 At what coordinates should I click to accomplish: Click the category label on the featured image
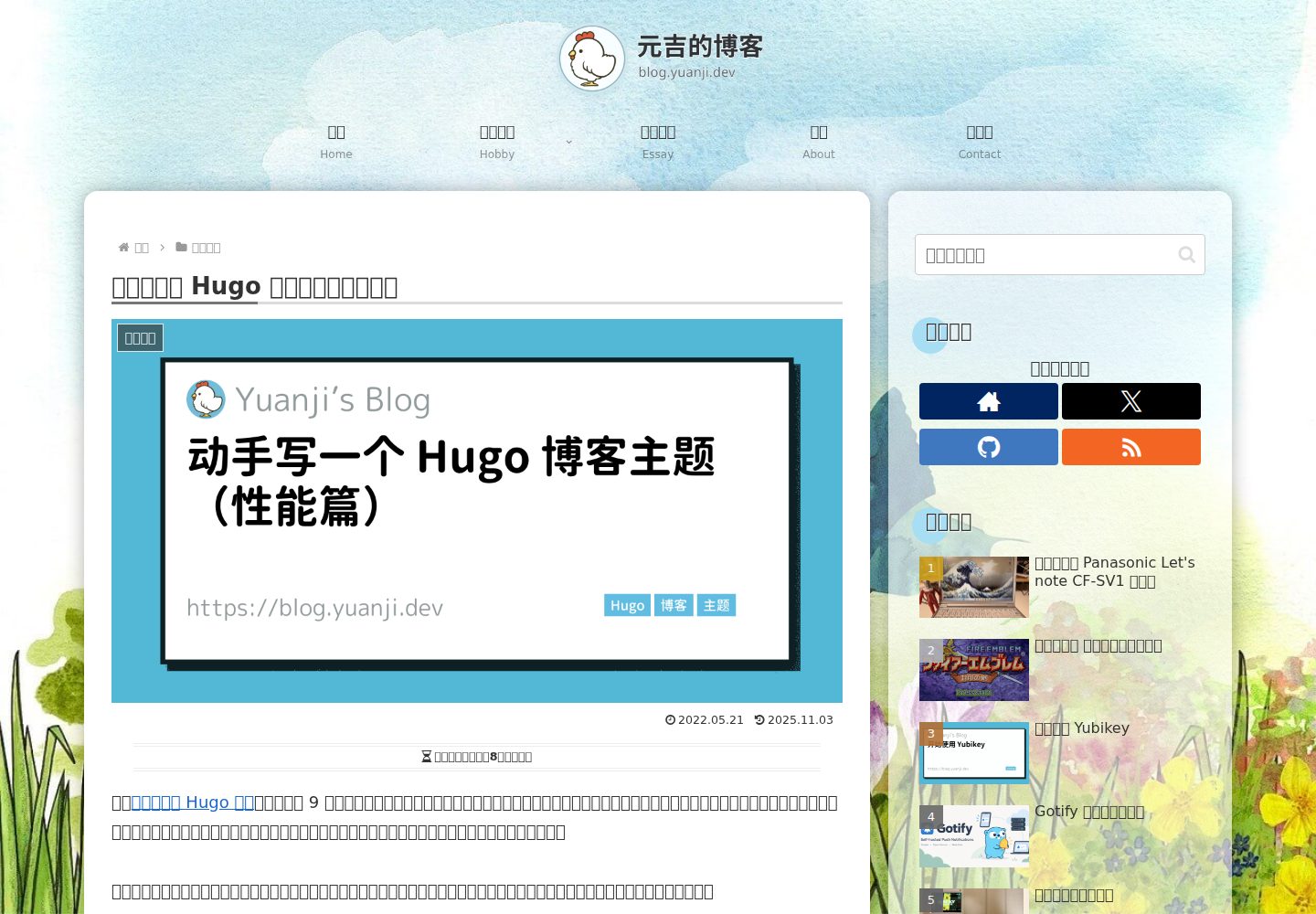tap(140, 338)
